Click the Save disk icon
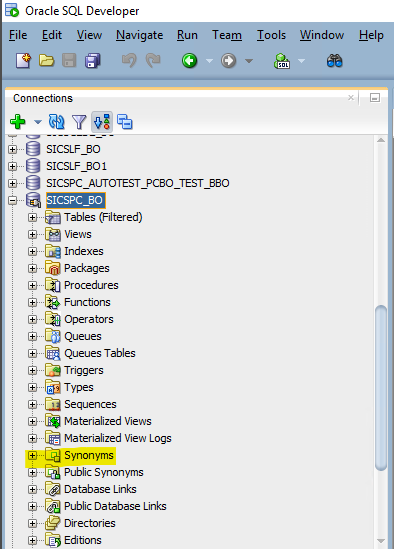394x549 pixels. click(69, 61)
